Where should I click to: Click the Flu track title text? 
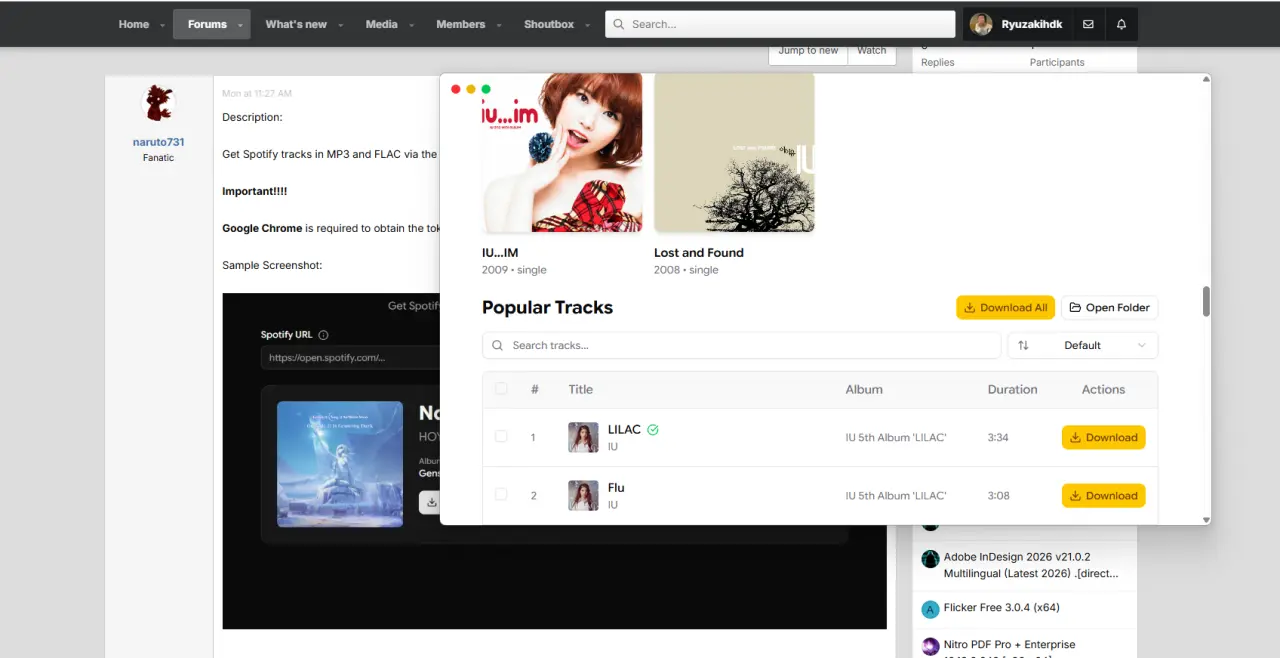(x=616, y=488)
